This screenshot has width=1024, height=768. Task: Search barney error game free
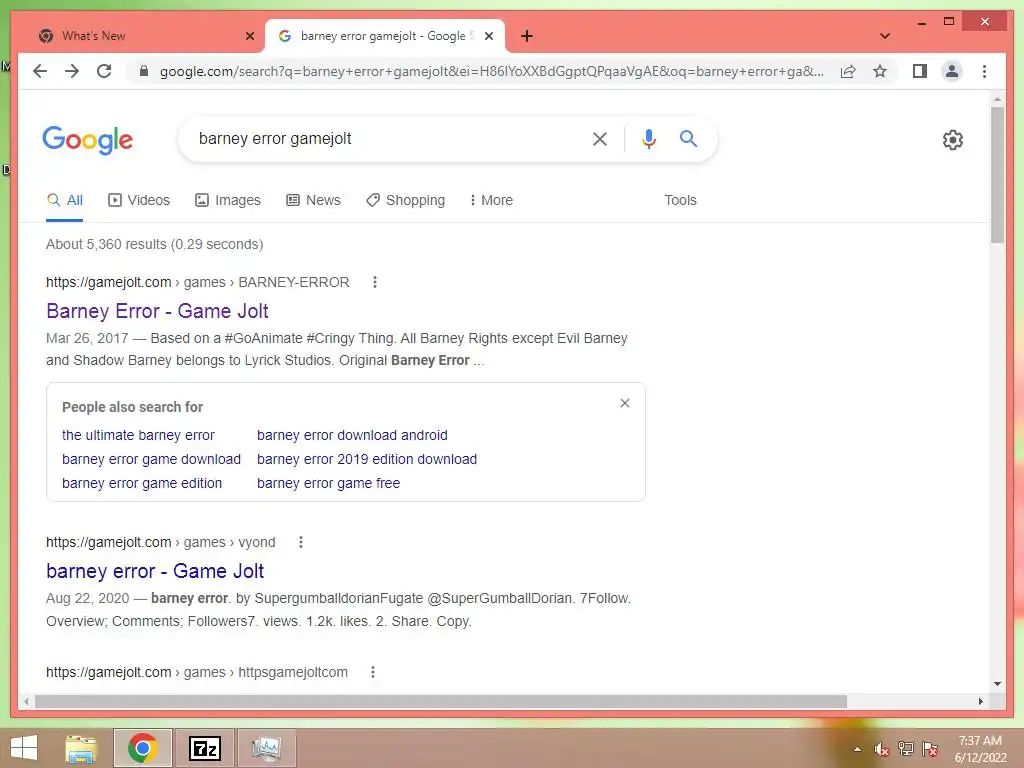click(328, 483)
